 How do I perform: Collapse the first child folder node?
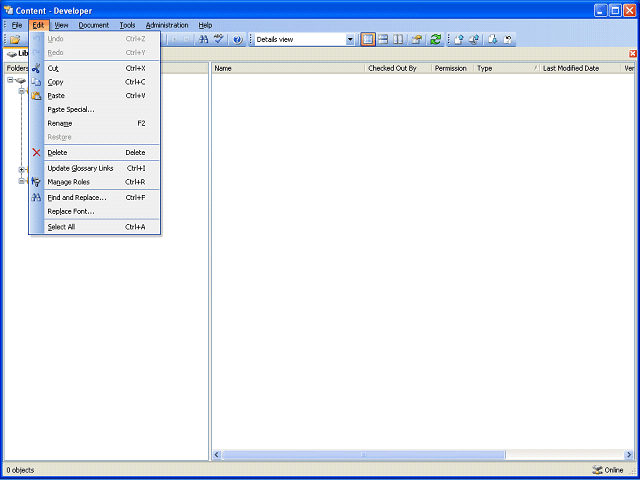click(x=22, y=91)
